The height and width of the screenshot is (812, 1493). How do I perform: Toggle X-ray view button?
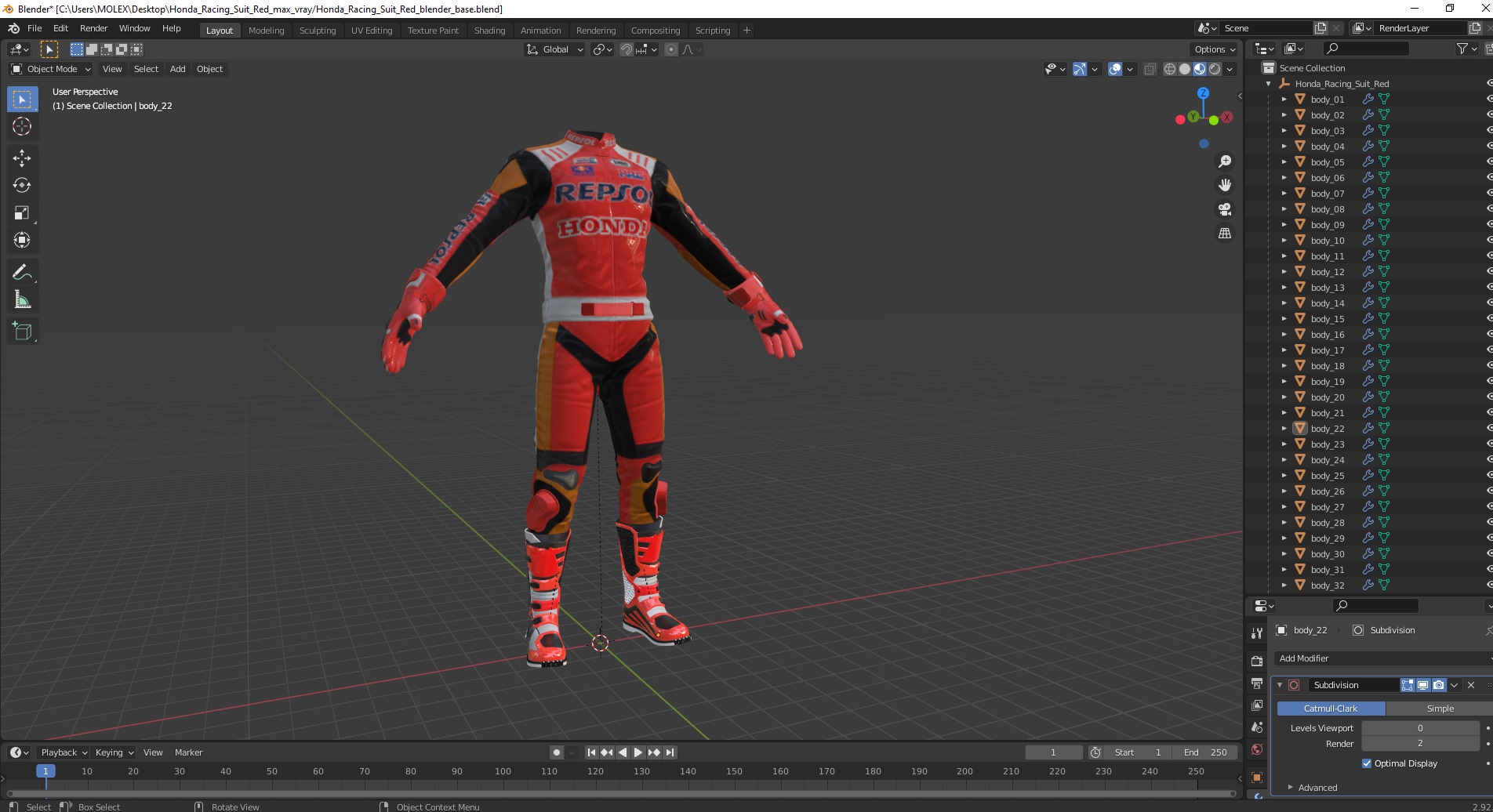coord(1150,69)
